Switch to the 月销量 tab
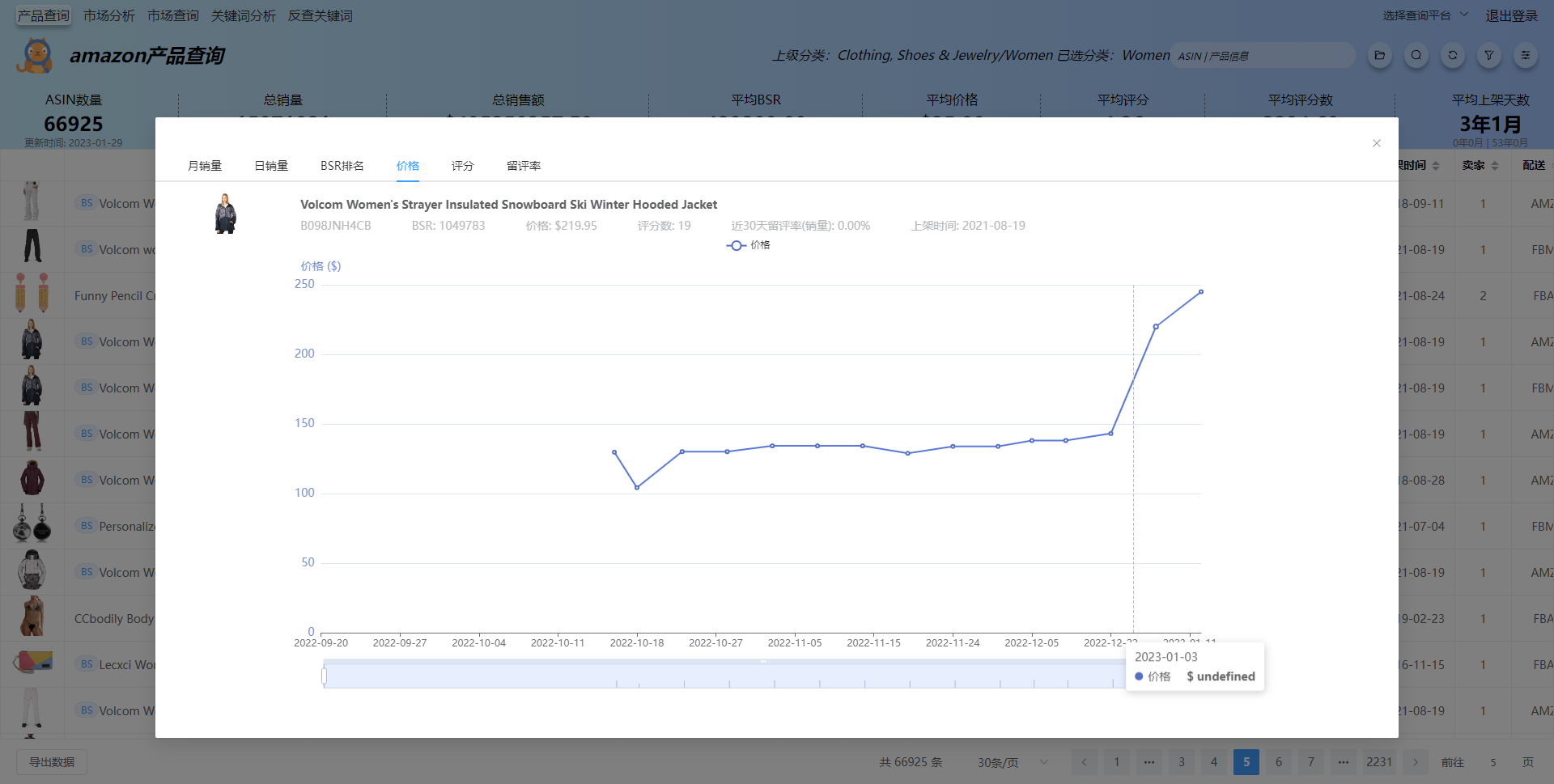 pyautogui.click(x=205, y=166)
